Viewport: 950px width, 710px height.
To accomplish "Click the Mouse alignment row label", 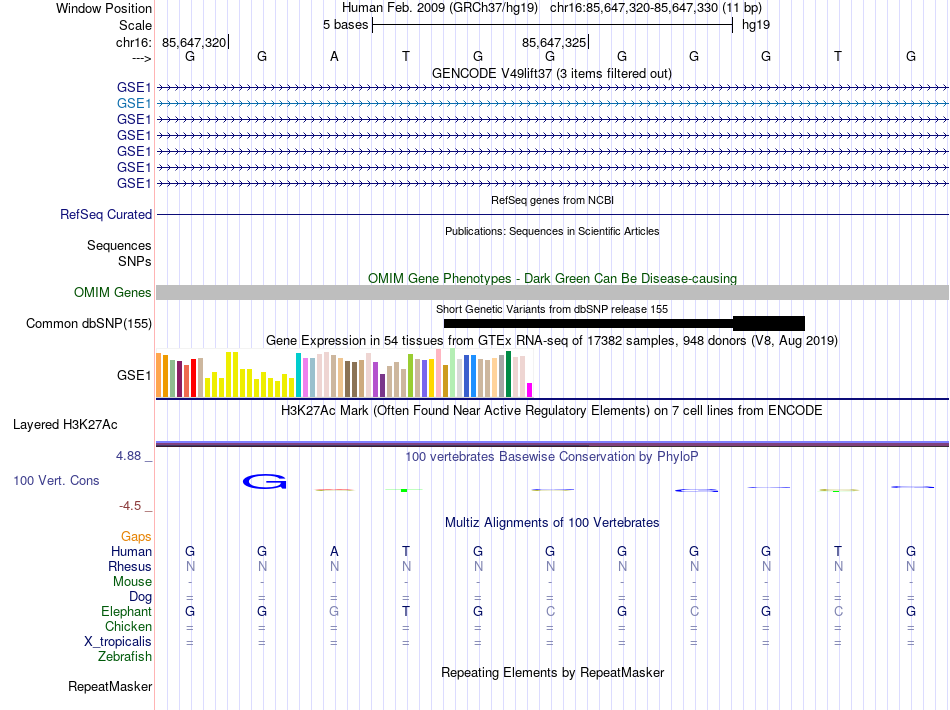I will click(132, 582).
